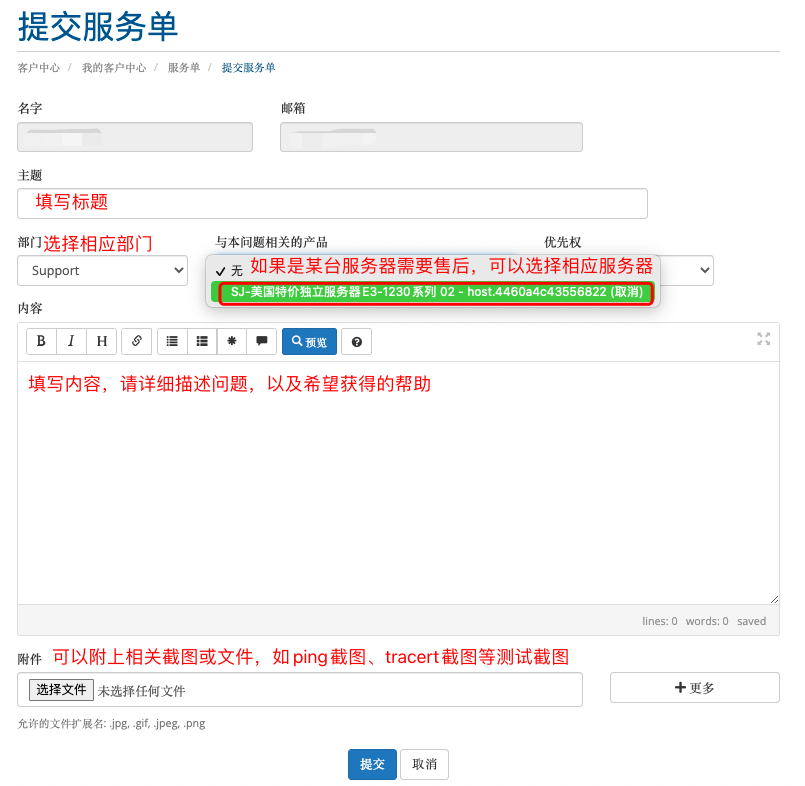Go to 我的客户中心 breadcrumb link
The height and width of the screenshot is (786, 805).
coord(114,68)
